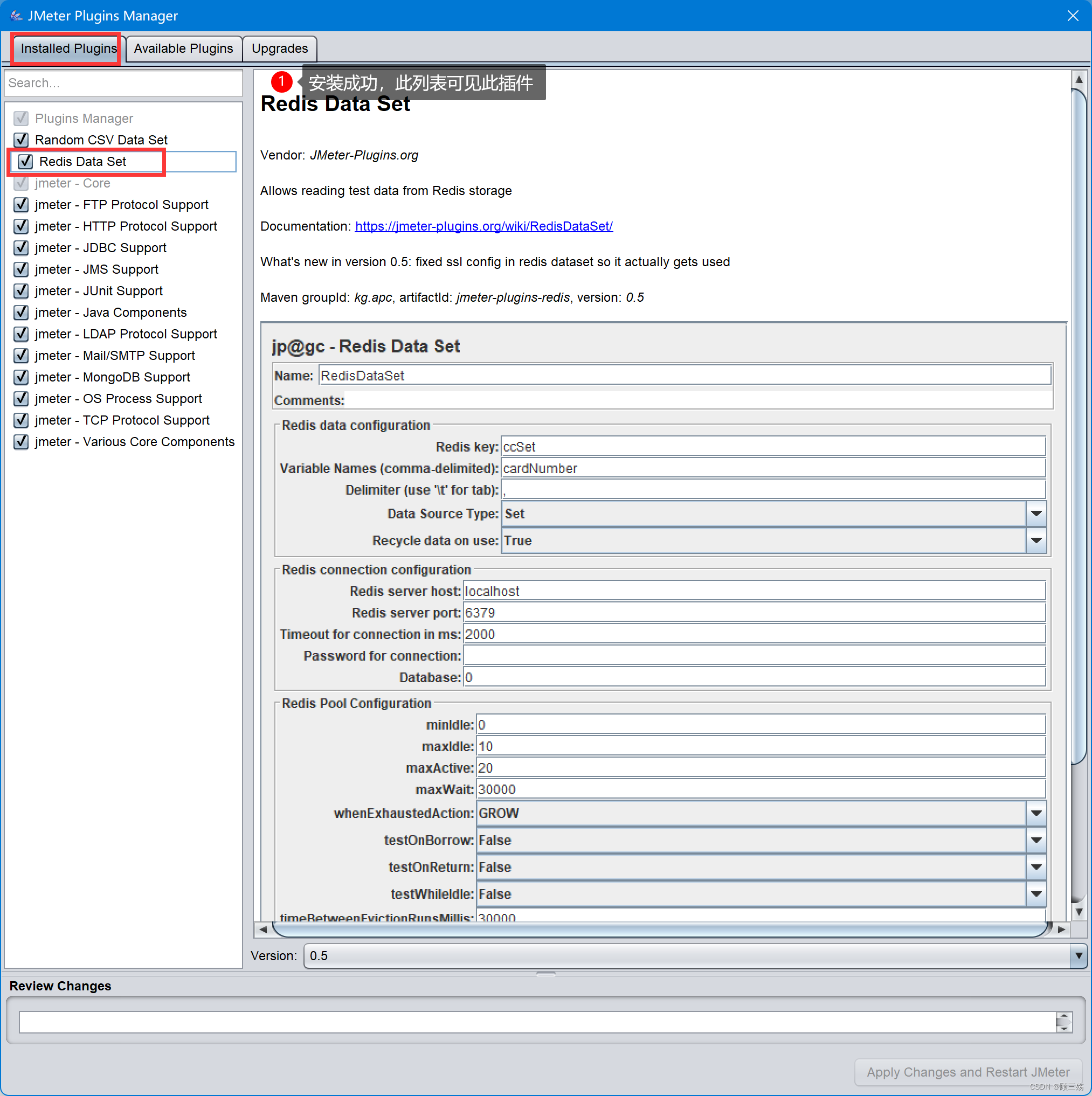
Task: Open the testWhileIdle dropdown
Action: tap(1036, 893)
